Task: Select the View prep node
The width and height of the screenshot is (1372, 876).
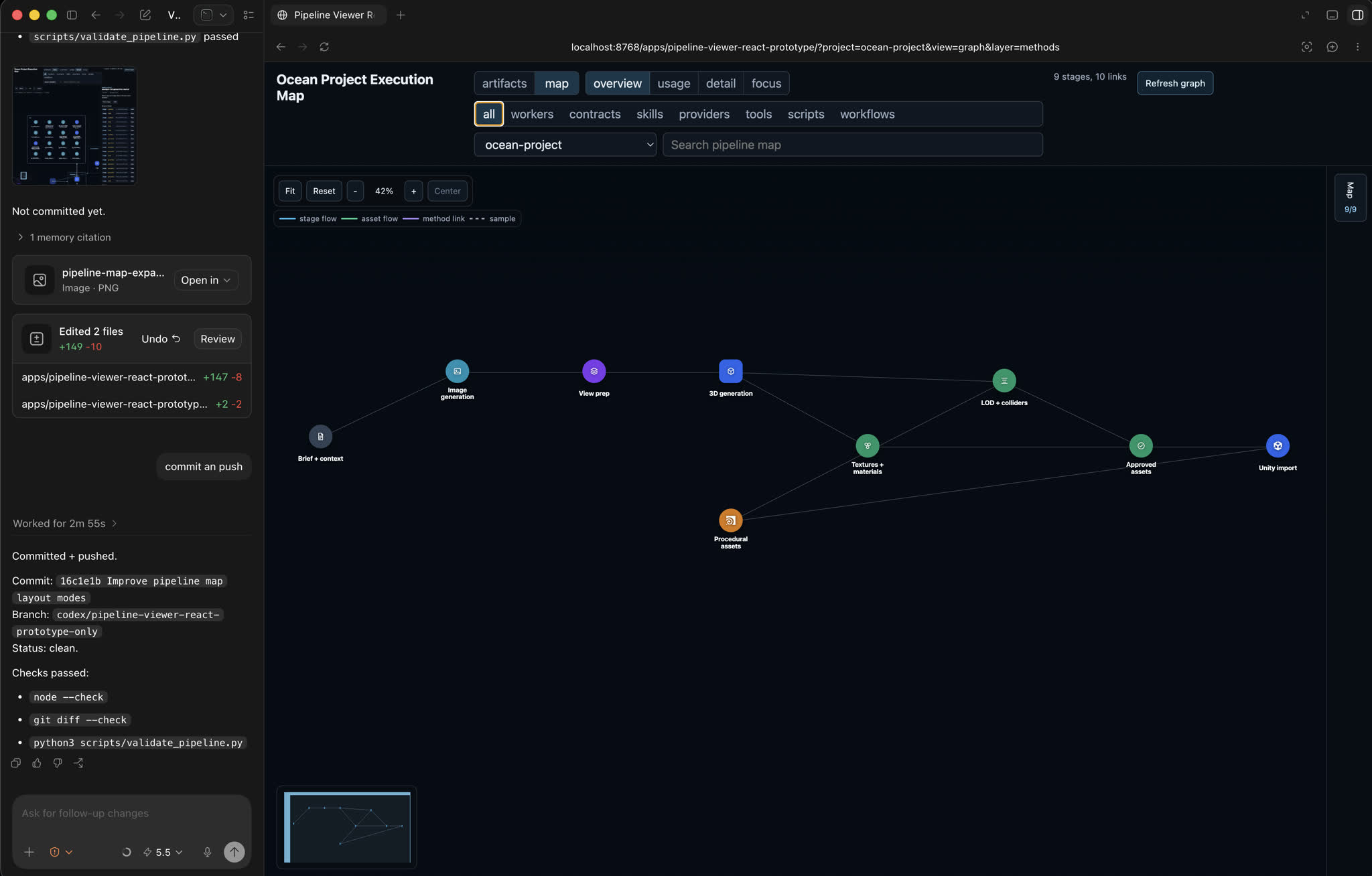Action: pos(594,371)
